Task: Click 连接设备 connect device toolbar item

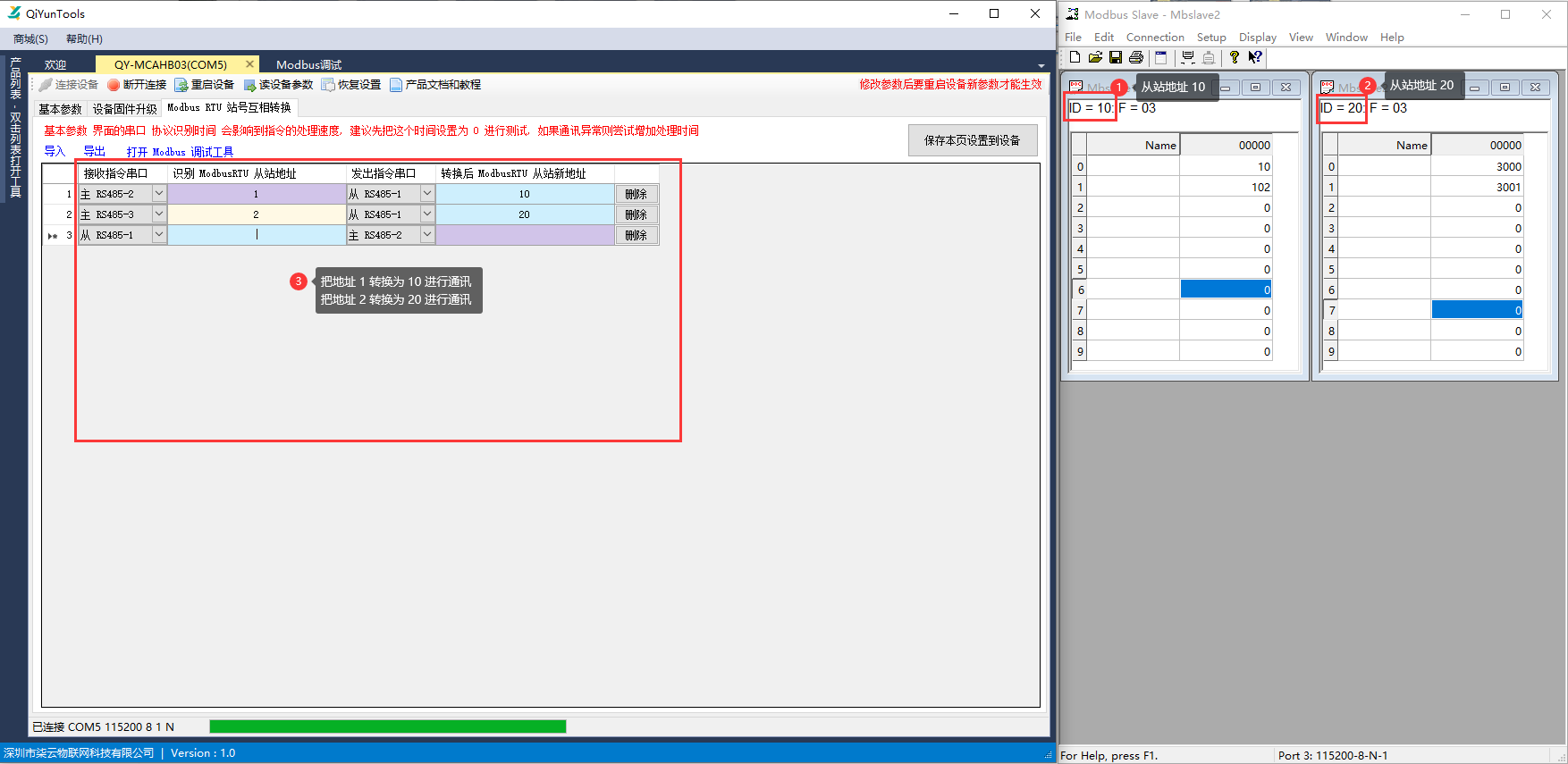Action: tap(69, 85)
